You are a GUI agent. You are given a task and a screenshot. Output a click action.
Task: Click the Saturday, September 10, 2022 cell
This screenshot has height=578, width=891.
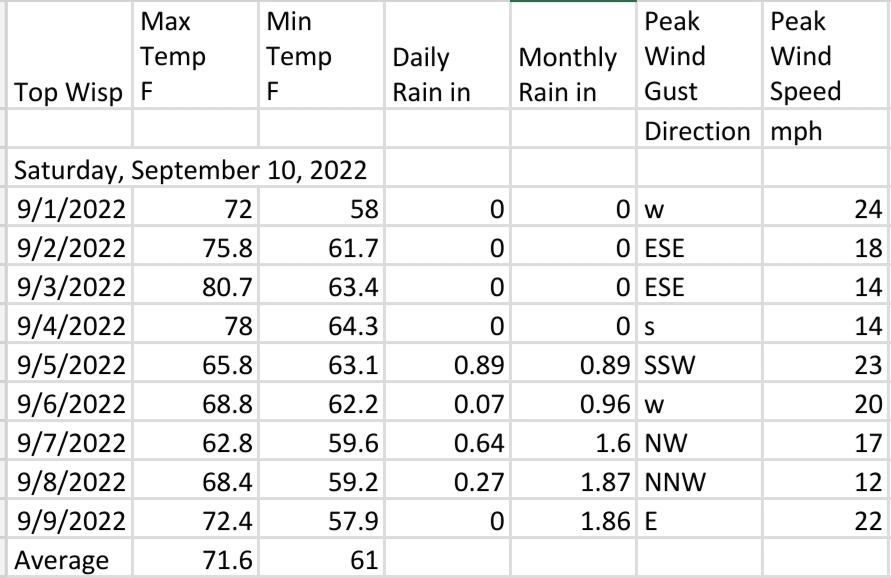click(x=190, y=170)
